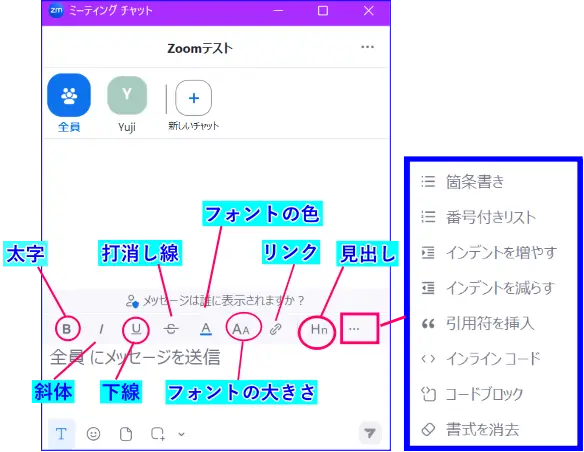Viewport: 584px width, 452px height.
Task: Open the emoji smiley picker
Action: click(x=93, y=434)
